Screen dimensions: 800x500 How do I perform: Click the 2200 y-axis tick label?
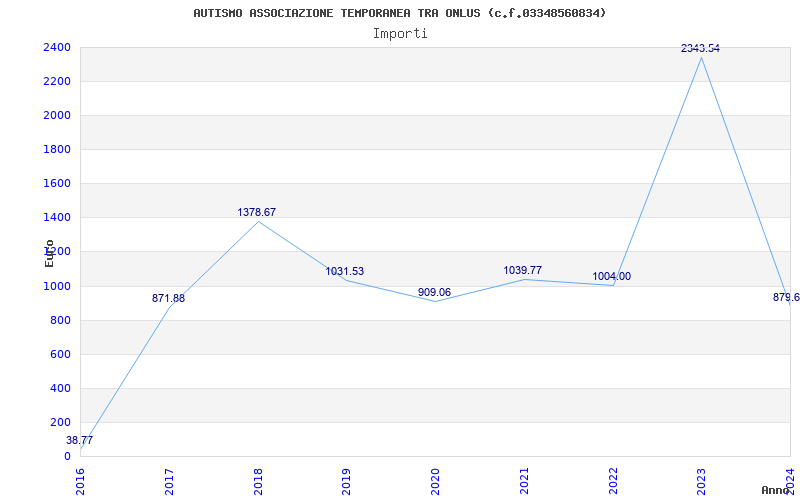click(57, 82)
